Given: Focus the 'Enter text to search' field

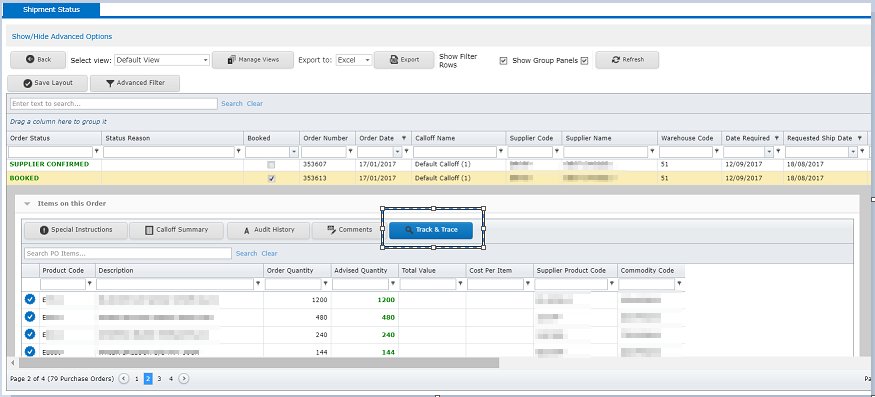Looking at the screenshot, I should click(114, 104).
